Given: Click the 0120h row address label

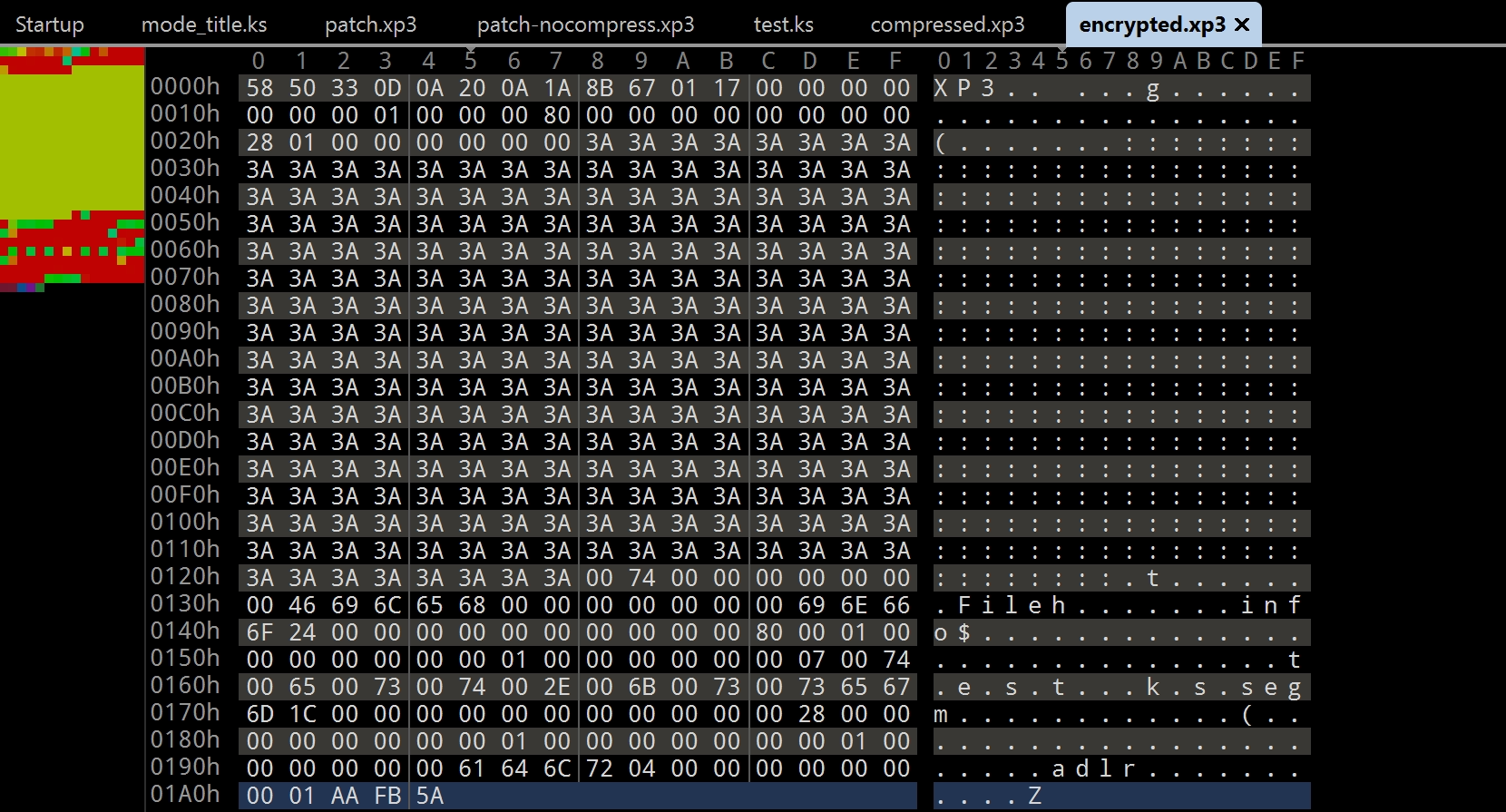Looking at the screenshot, I should [185, 577].
